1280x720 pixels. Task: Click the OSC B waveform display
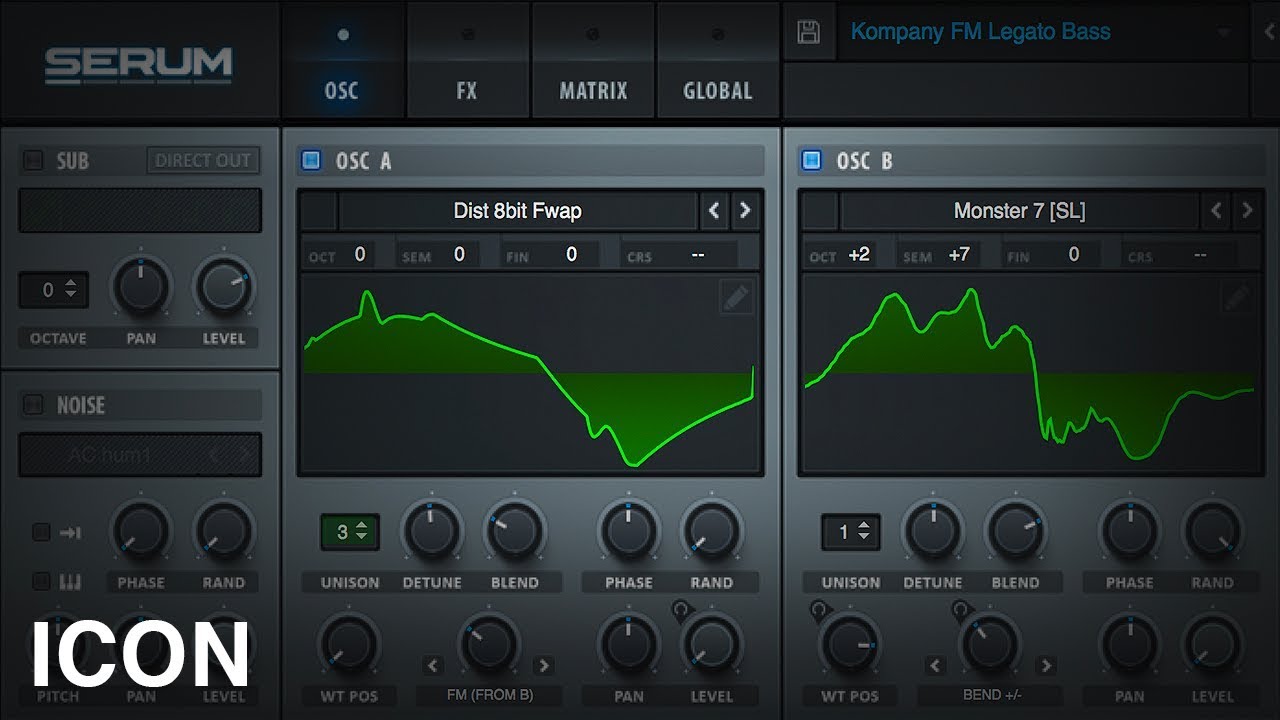coord(1031,372)
